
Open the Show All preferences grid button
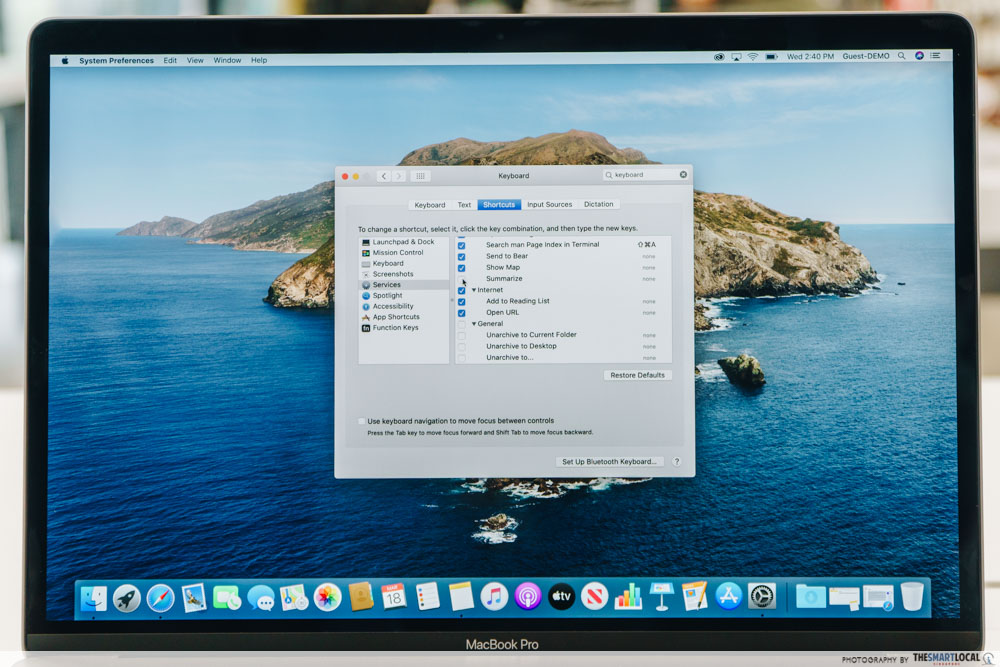coord(421,176)
